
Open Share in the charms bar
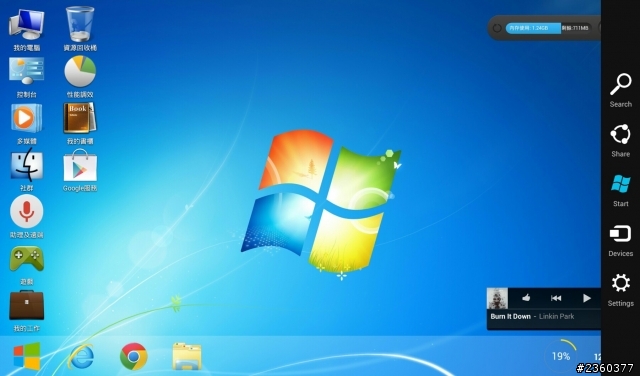click(x=620, y=140)
